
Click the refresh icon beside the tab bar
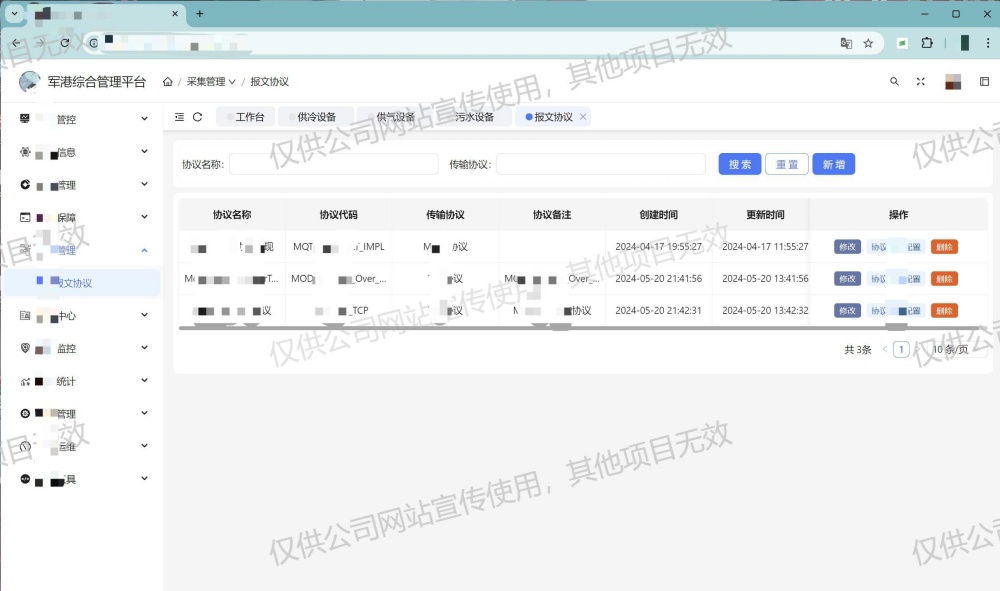198,117
